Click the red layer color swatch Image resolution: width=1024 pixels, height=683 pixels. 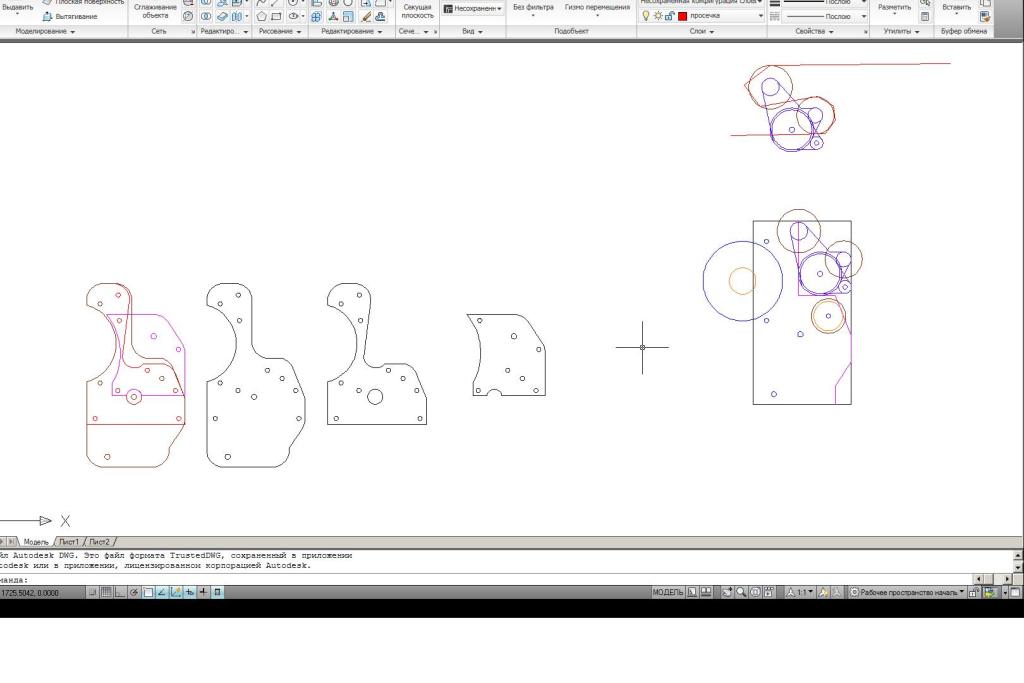coord(682,16)
